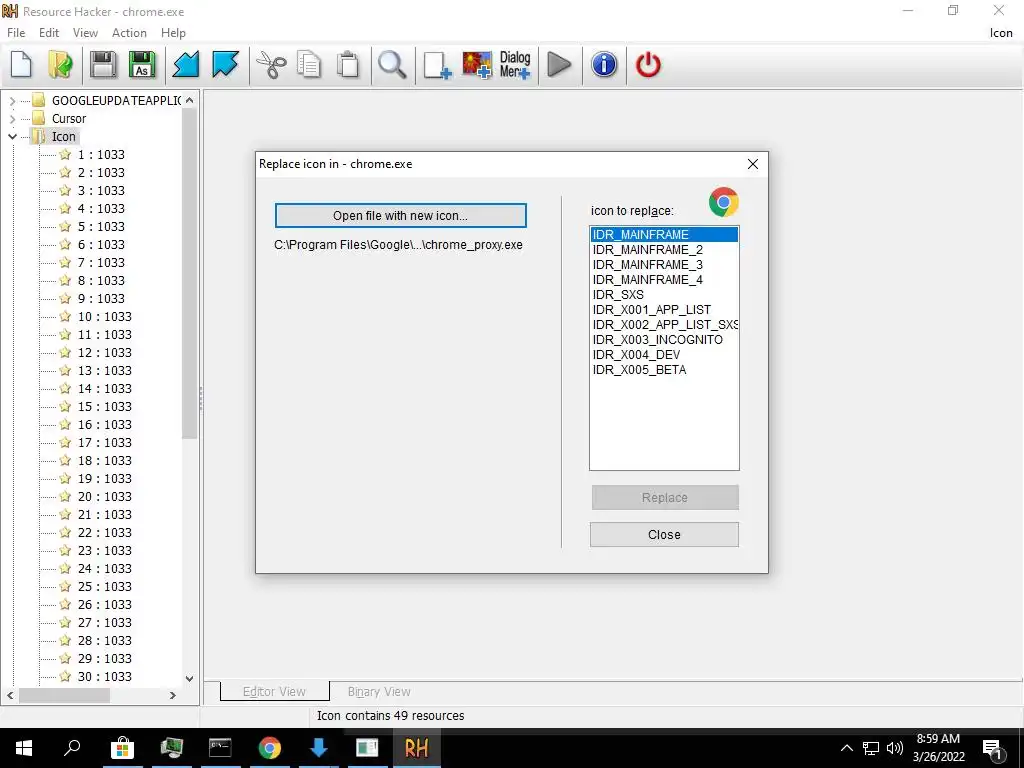Click the right blue arrow toolbar icon

[x=225, y=65]
